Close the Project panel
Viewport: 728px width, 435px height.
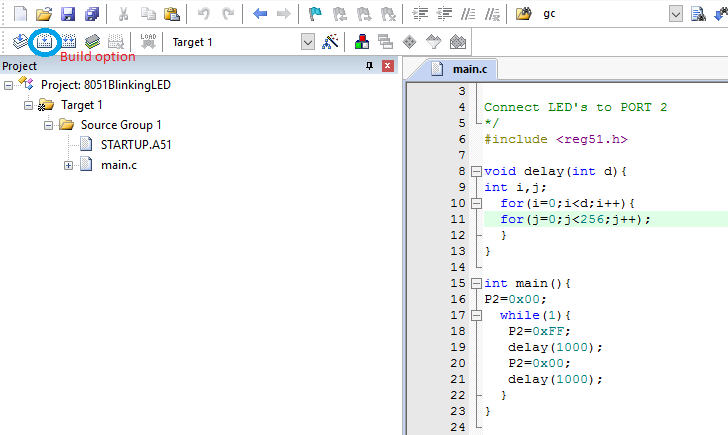(388, 66)
